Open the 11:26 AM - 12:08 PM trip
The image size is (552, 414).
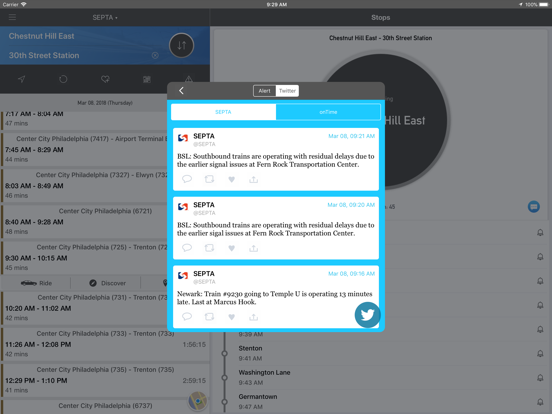pos(105,344)
